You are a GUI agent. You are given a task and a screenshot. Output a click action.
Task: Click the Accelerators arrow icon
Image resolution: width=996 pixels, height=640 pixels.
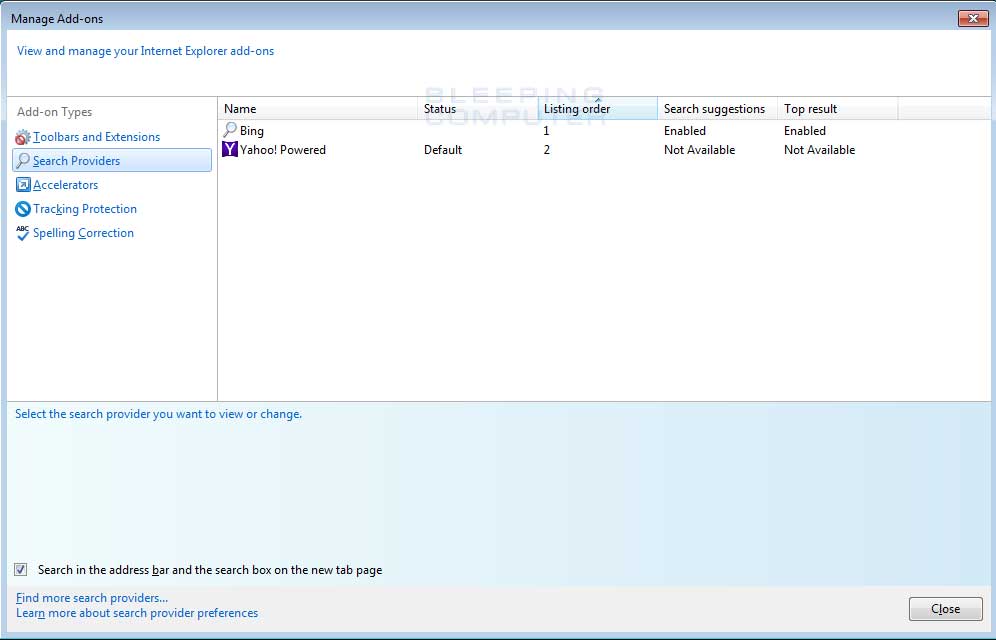click(23, 185)
